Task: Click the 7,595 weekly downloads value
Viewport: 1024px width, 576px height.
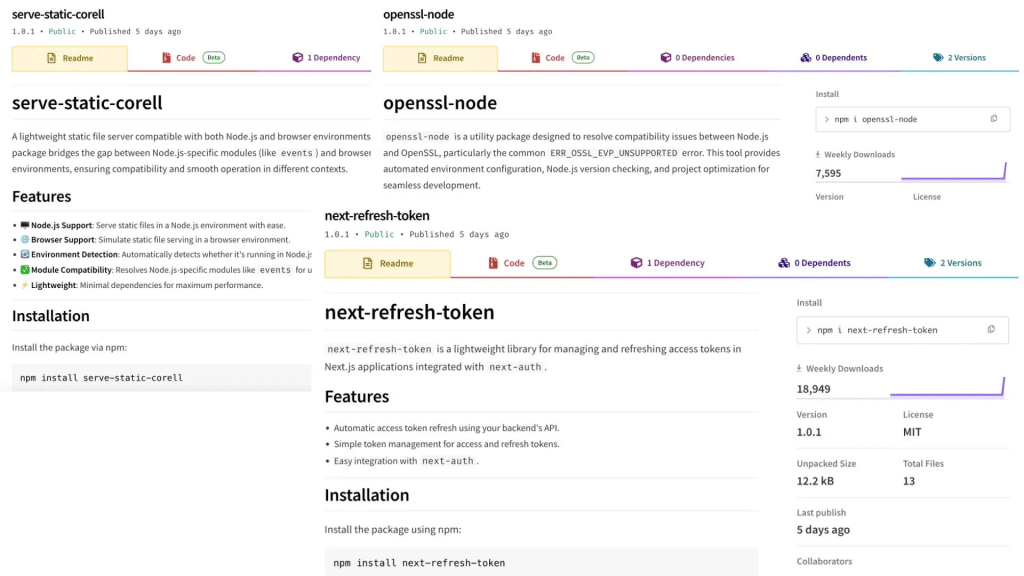Action: pos(828,173)
